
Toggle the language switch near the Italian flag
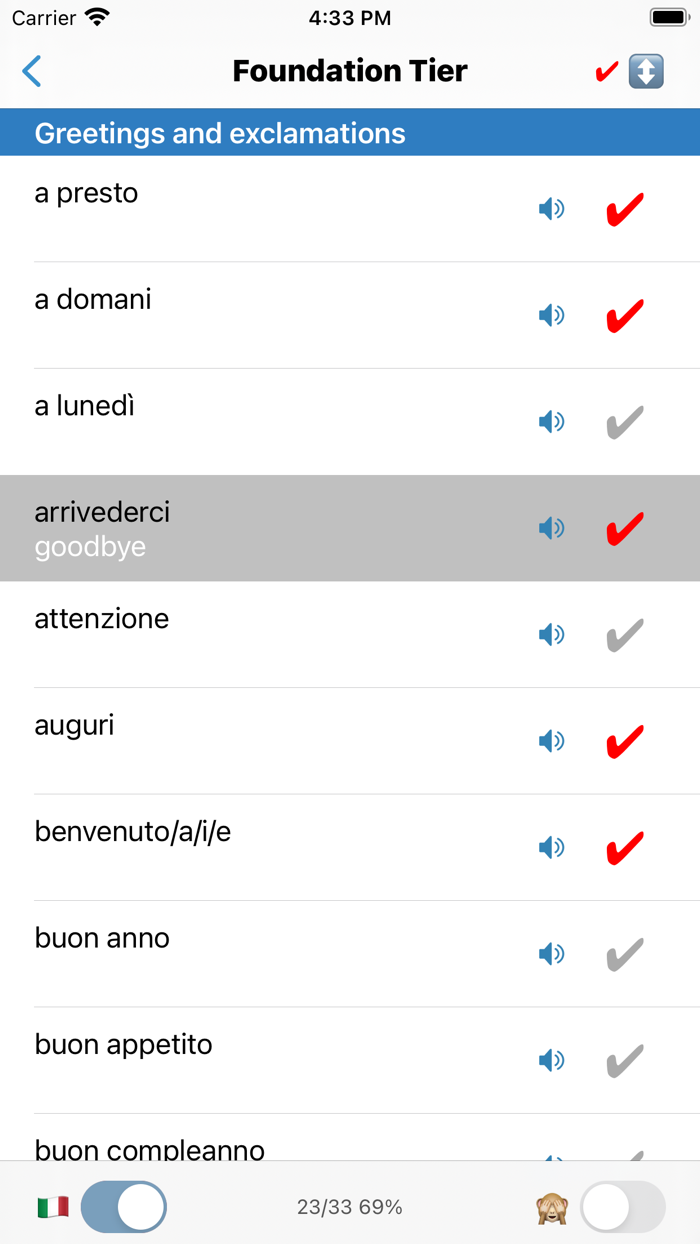point(124,1207)
